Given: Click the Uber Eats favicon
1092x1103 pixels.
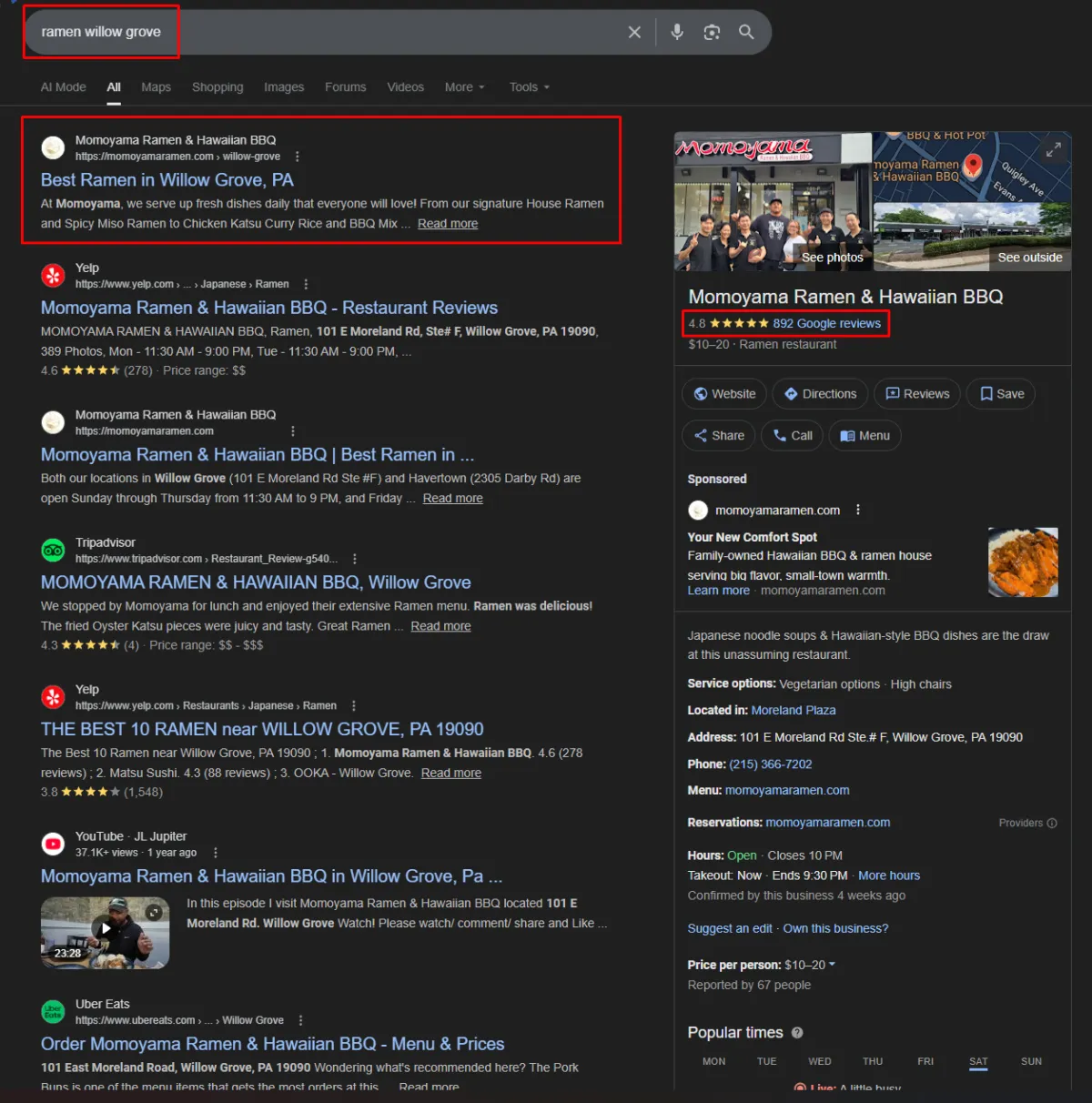Looking at the screenshot, I should click(53, 1011).
